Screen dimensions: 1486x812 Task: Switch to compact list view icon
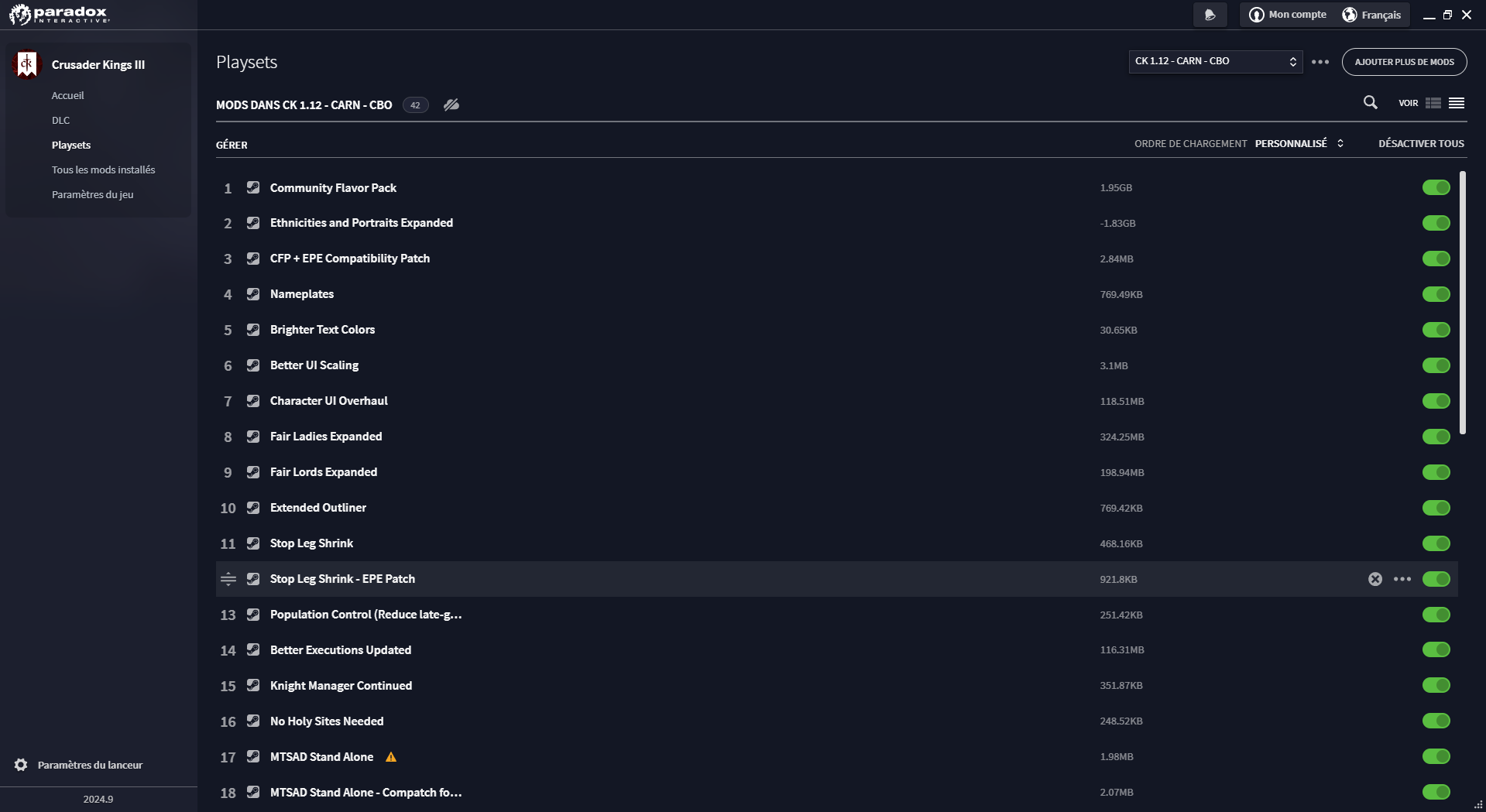(1457, 103)
